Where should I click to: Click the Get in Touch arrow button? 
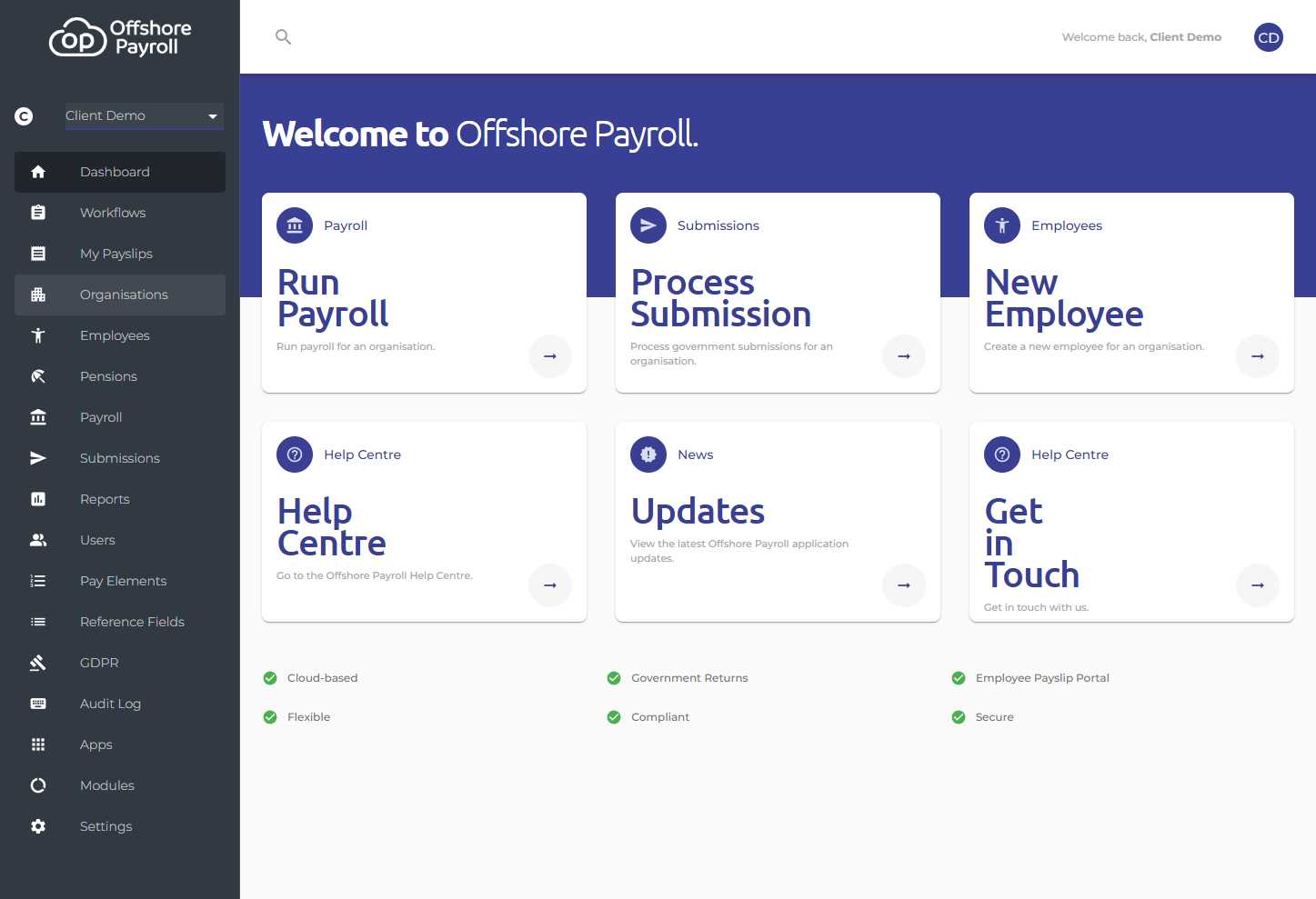pyautogui.click(x=1258, y=585)
